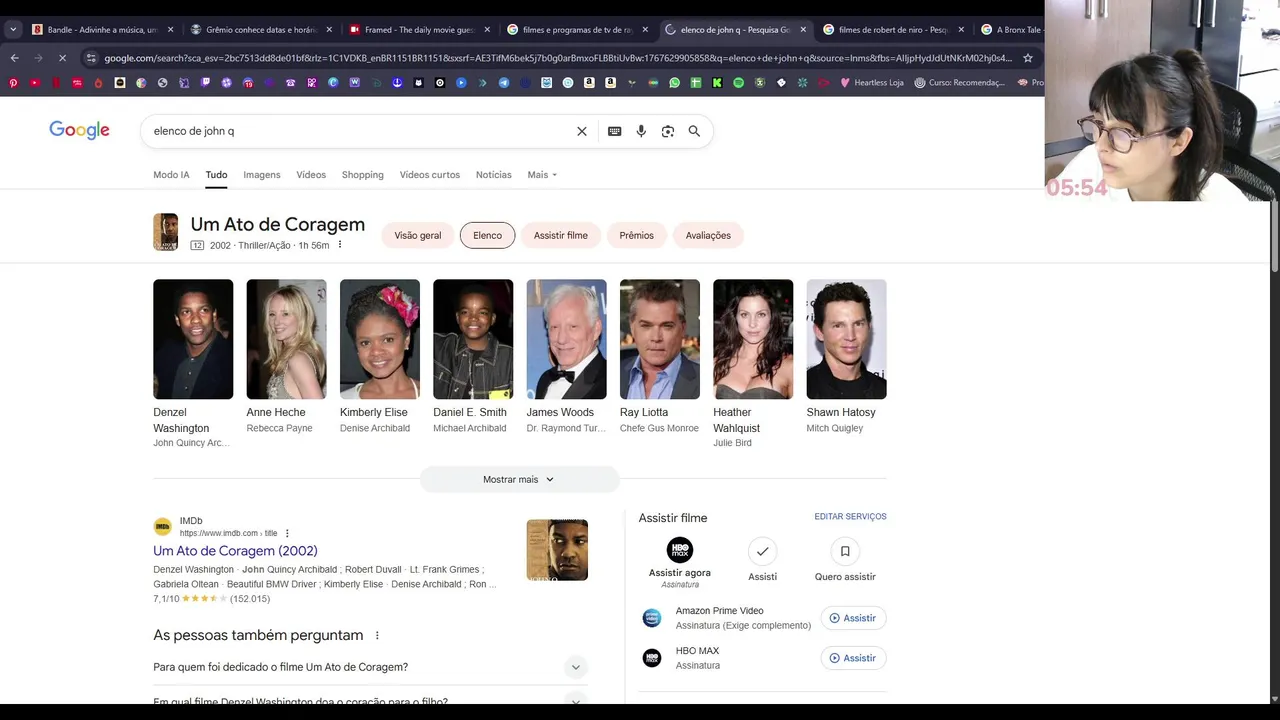1280x720 pixels.
Task: Switch to the Imagens tab
Action: pyautogui.click(x=262, y=175)
